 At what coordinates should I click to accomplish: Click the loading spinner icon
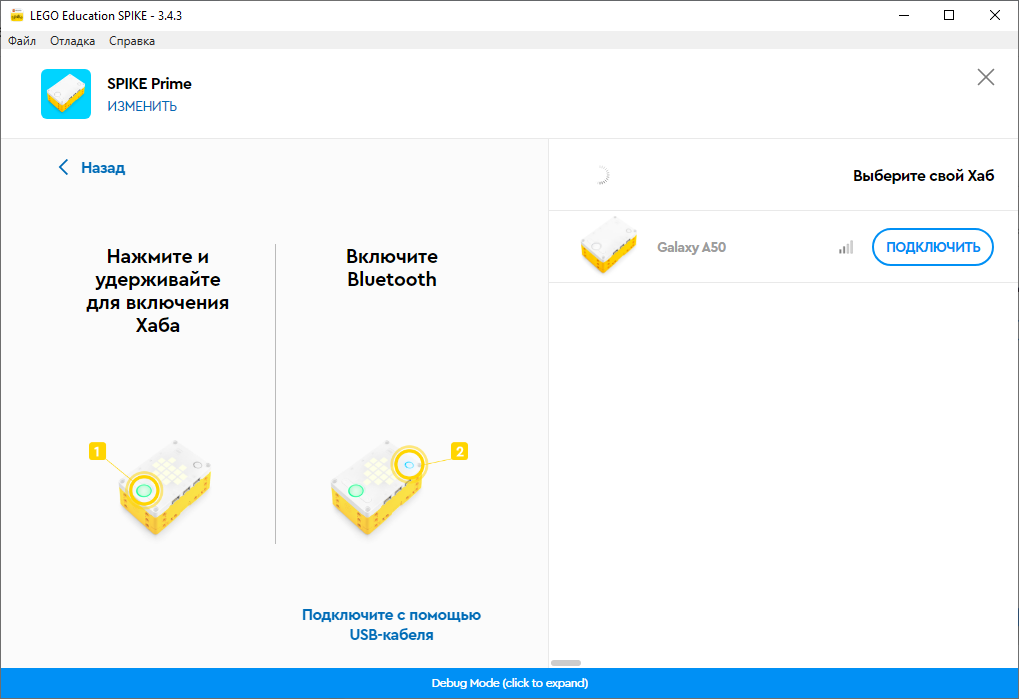pos(602,175)
